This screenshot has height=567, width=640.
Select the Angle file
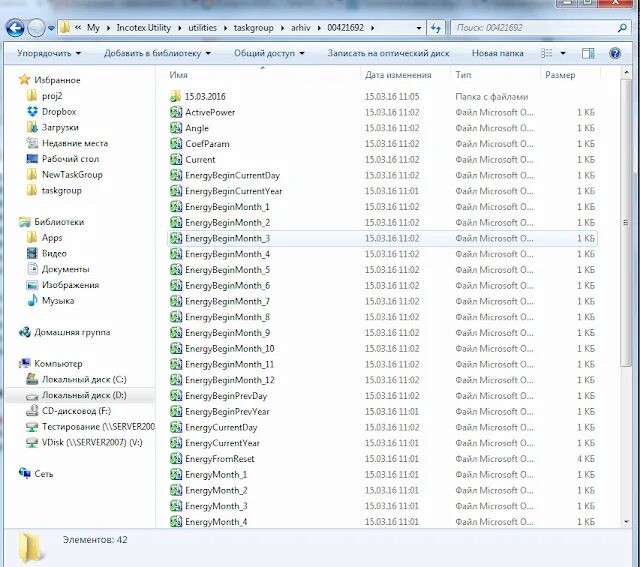click(197, 128)
